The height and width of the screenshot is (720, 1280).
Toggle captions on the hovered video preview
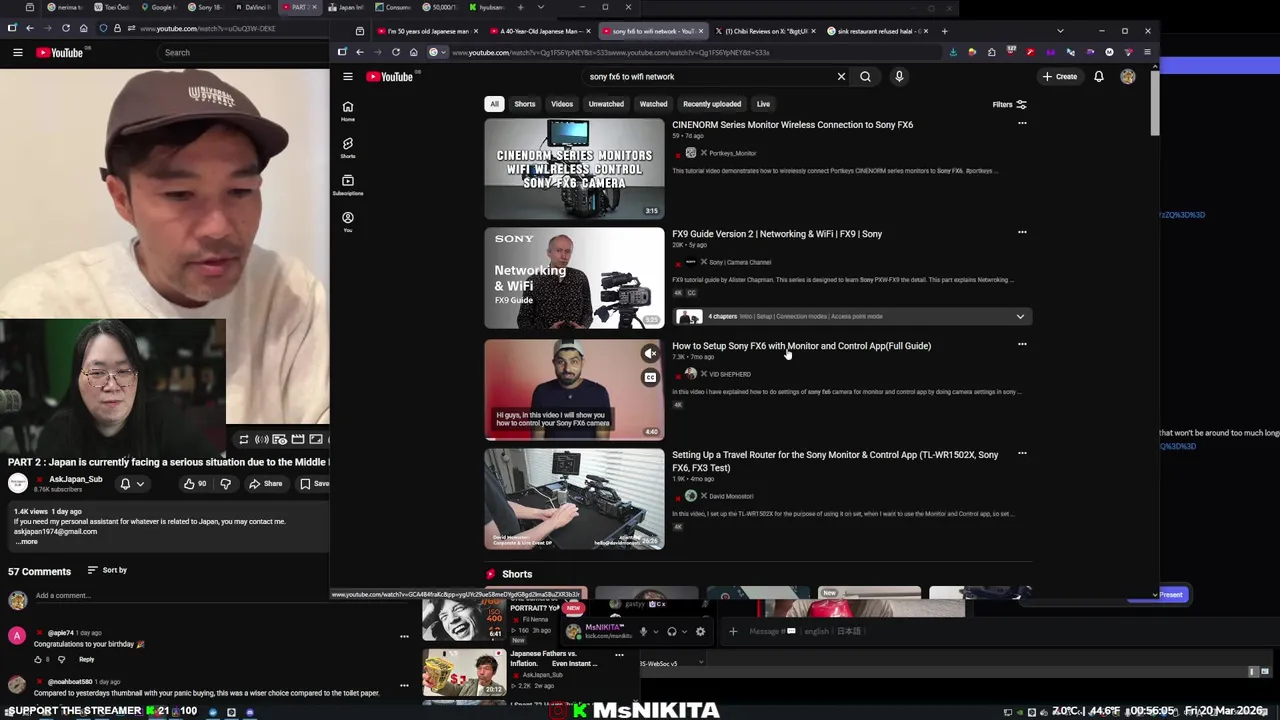pyautogui.click(x=650, y=378)
